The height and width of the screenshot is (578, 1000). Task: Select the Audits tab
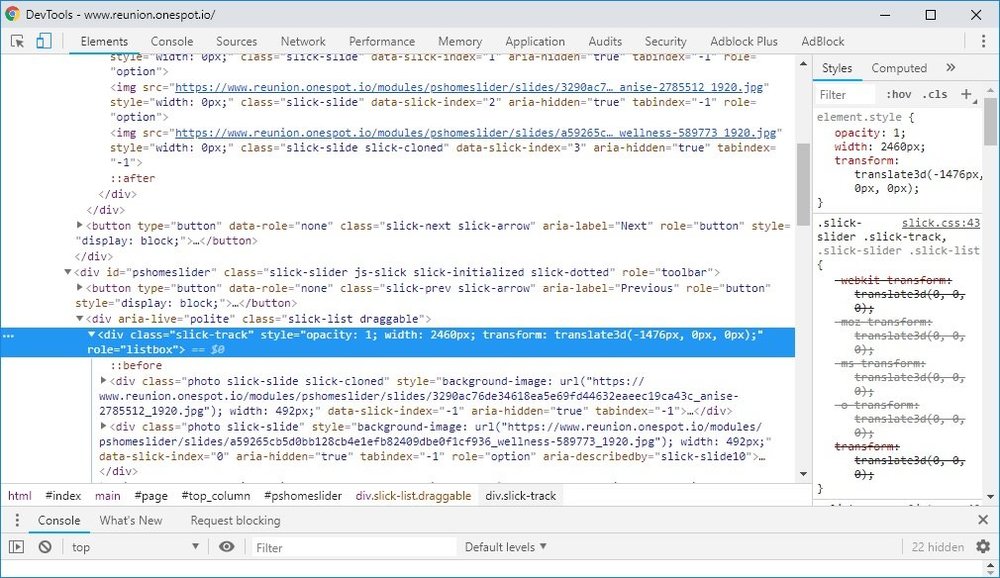click(605, 41)
